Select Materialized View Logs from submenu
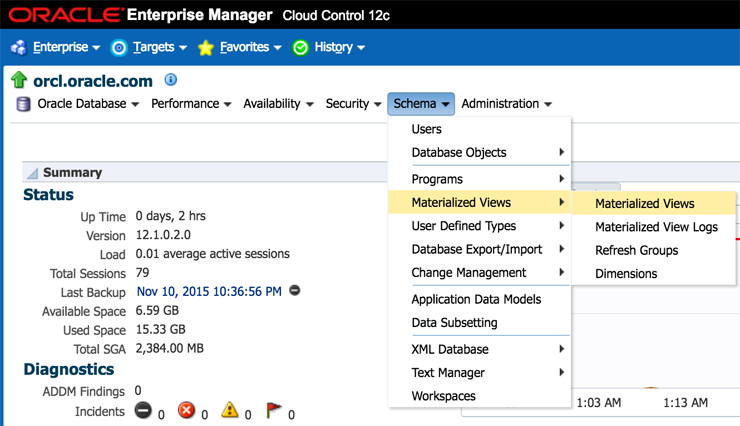Screen dimensions: 740x426 point(656,227)
